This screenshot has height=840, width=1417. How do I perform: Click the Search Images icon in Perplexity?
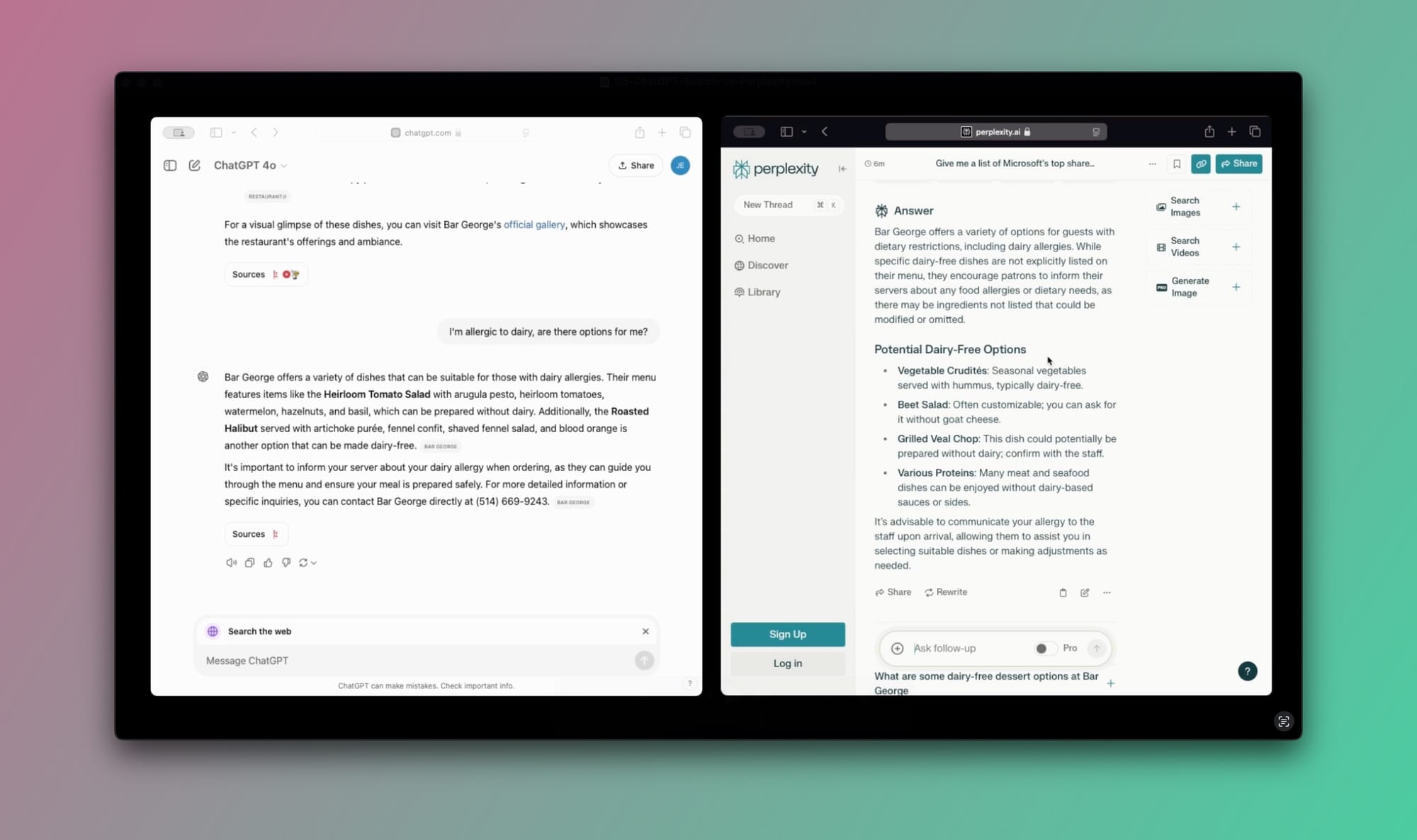point(1162,206)
